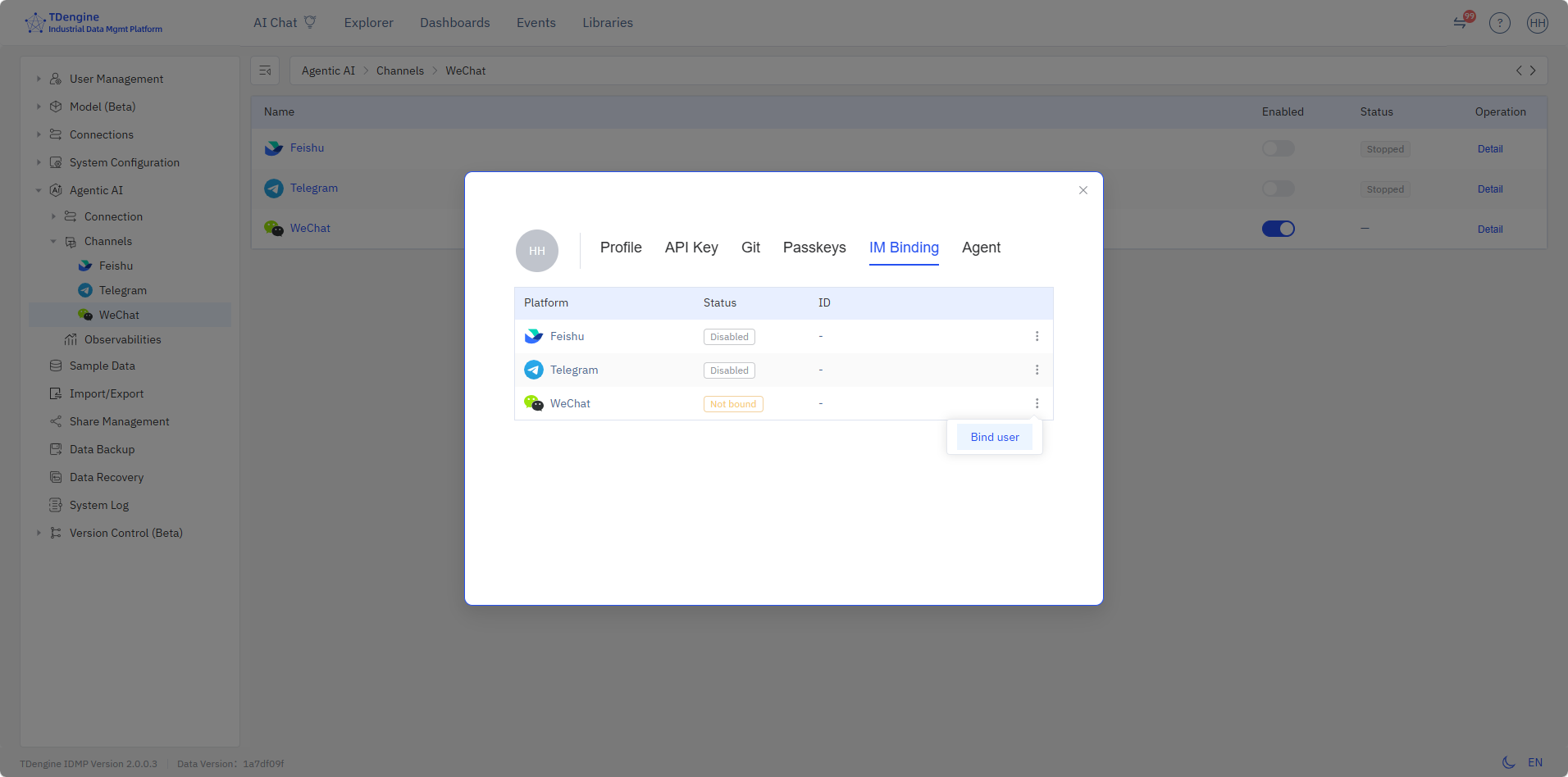Click the HH avatar in the dialog
1568x777 pixels.
click(x=537, y=251)
